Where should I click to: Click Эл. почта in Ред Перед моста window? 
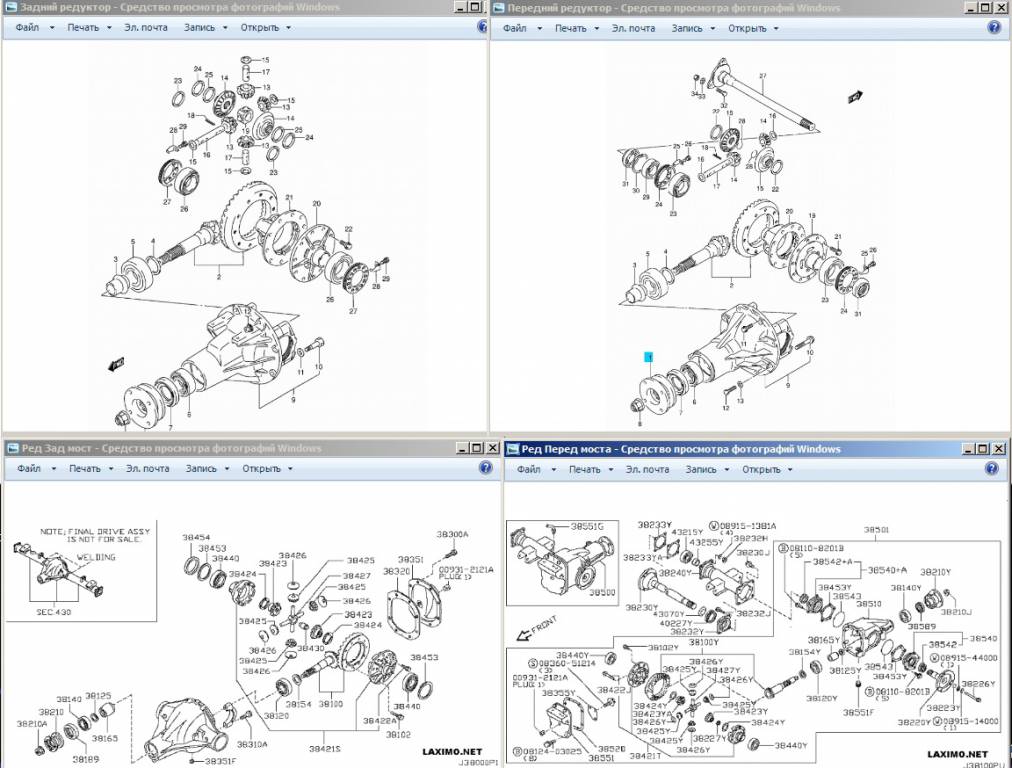pyautogui.click(x=647, y=469)
